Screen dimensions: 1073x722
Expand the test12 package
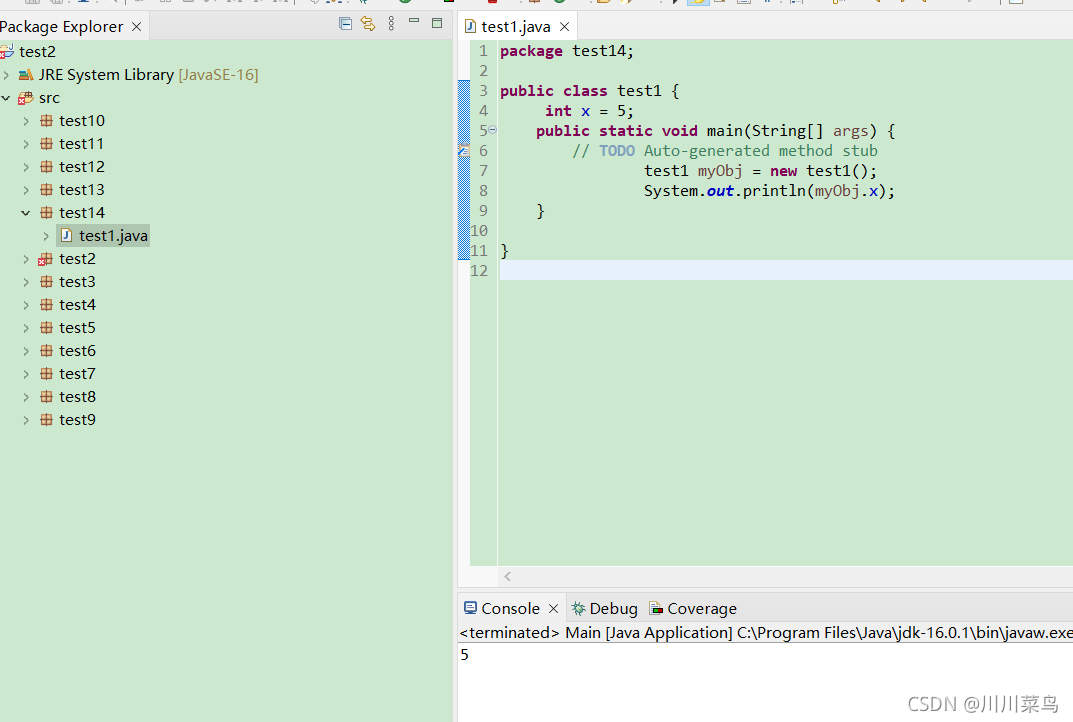tap(26, 167)
